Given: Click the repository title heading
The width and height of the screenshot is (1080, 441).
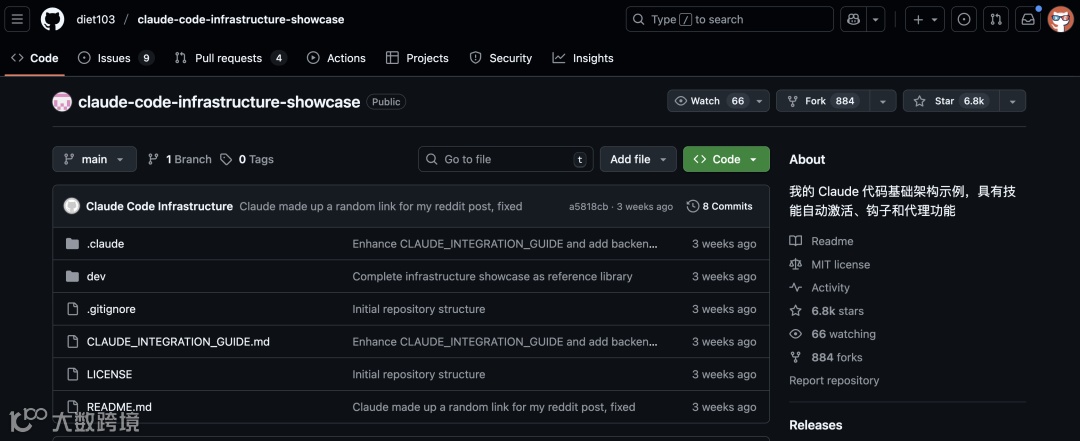Looking at the screenshot, I should (x=219, y=102).
